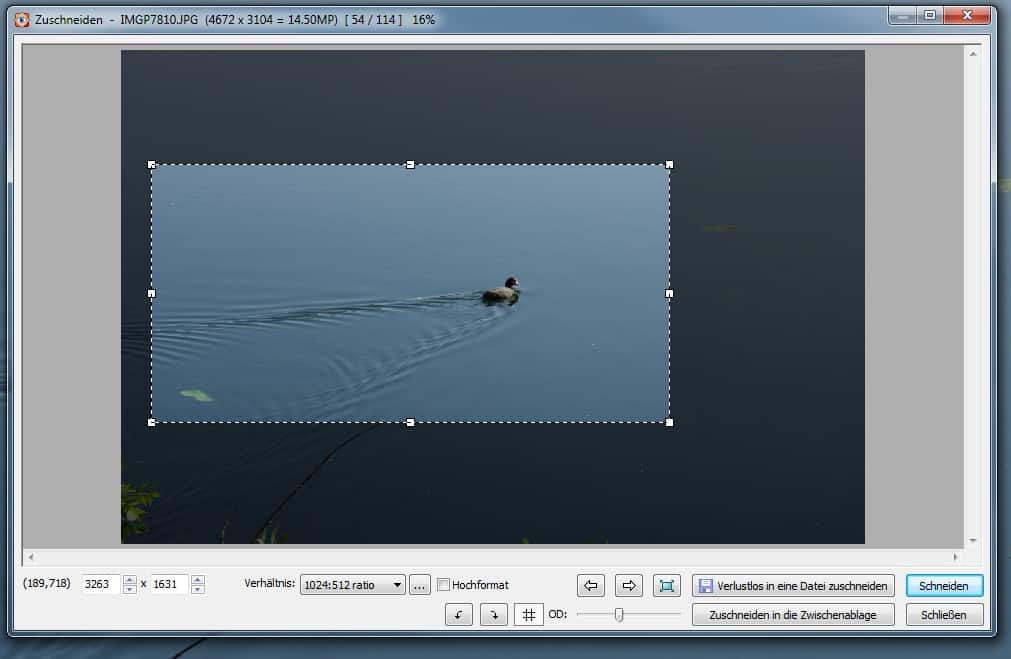Click the coot bird in the photo
The image size is (1011, 659).
[502, 290]
